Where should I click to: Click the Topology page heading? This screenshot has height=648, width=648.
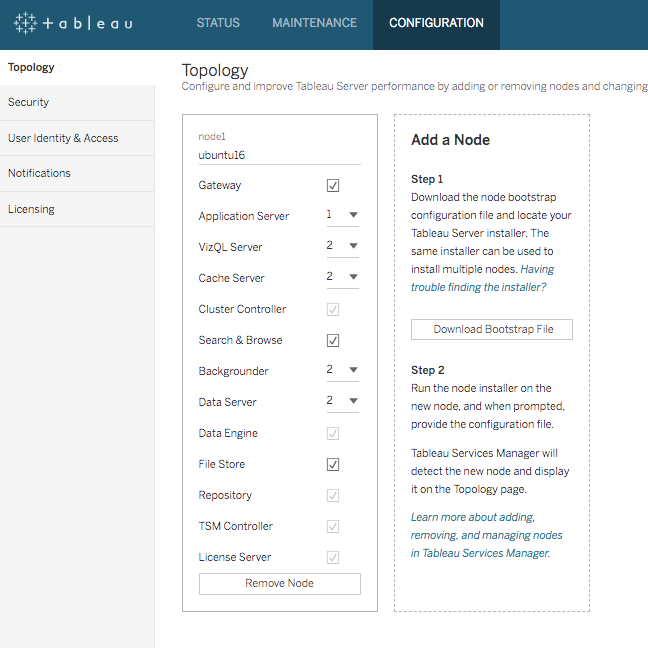pyautogui.click(x=215, y=71)
